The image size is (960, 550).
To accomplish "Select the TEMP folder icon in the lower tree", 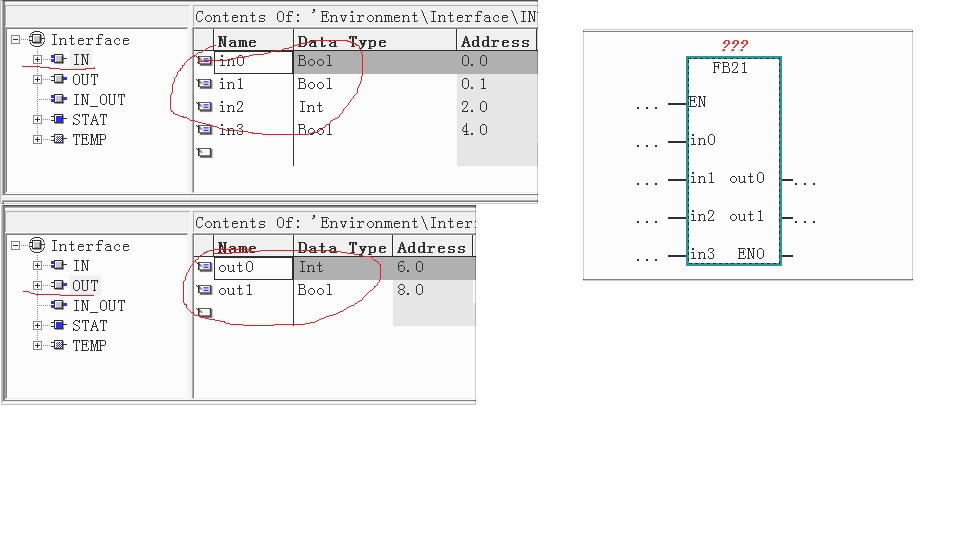I will click(x=59, y=345).
